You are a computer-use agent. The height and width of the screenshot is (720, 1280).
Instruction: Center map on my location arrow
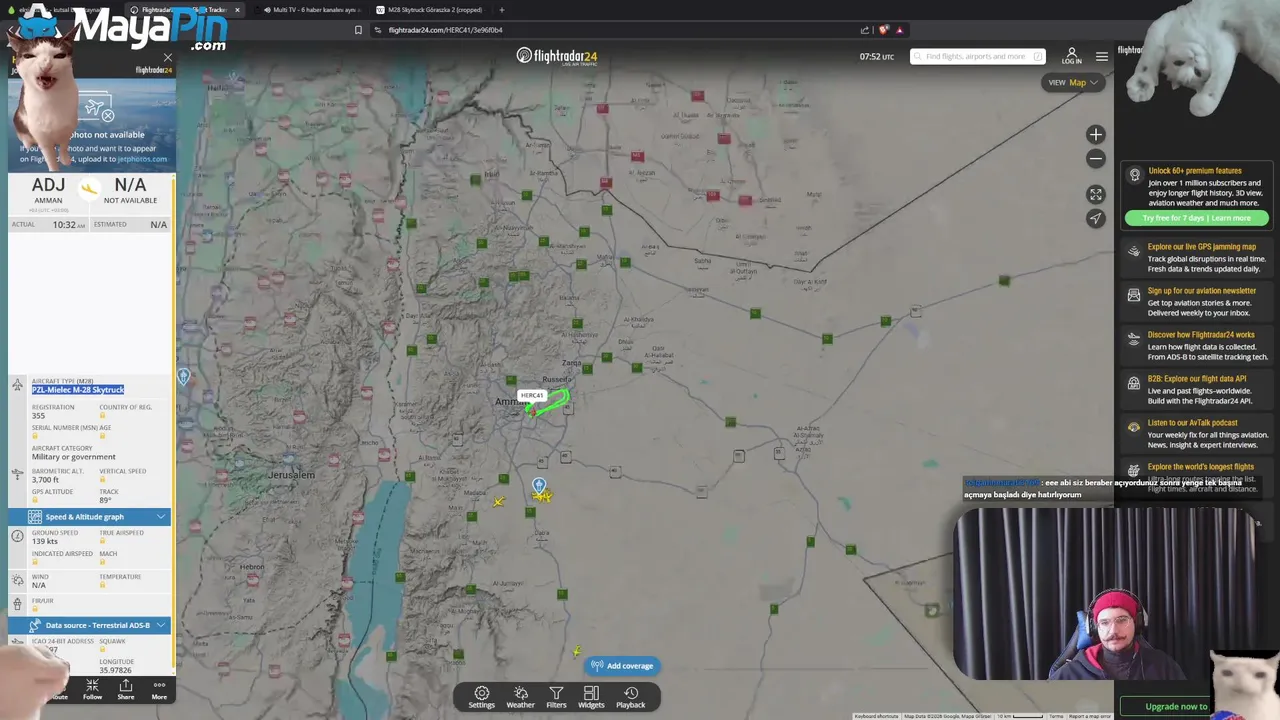coord(1096,218)
